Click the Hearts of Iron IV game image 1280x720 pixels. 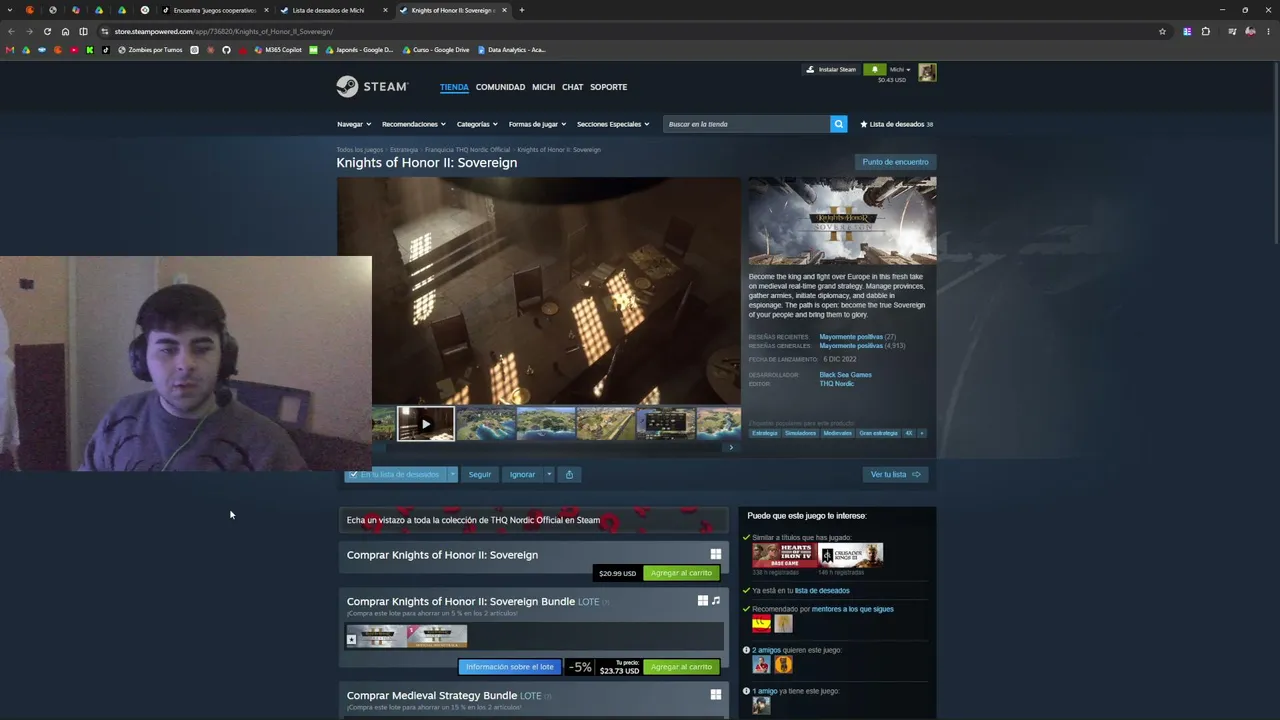click(x=783, y=555)
